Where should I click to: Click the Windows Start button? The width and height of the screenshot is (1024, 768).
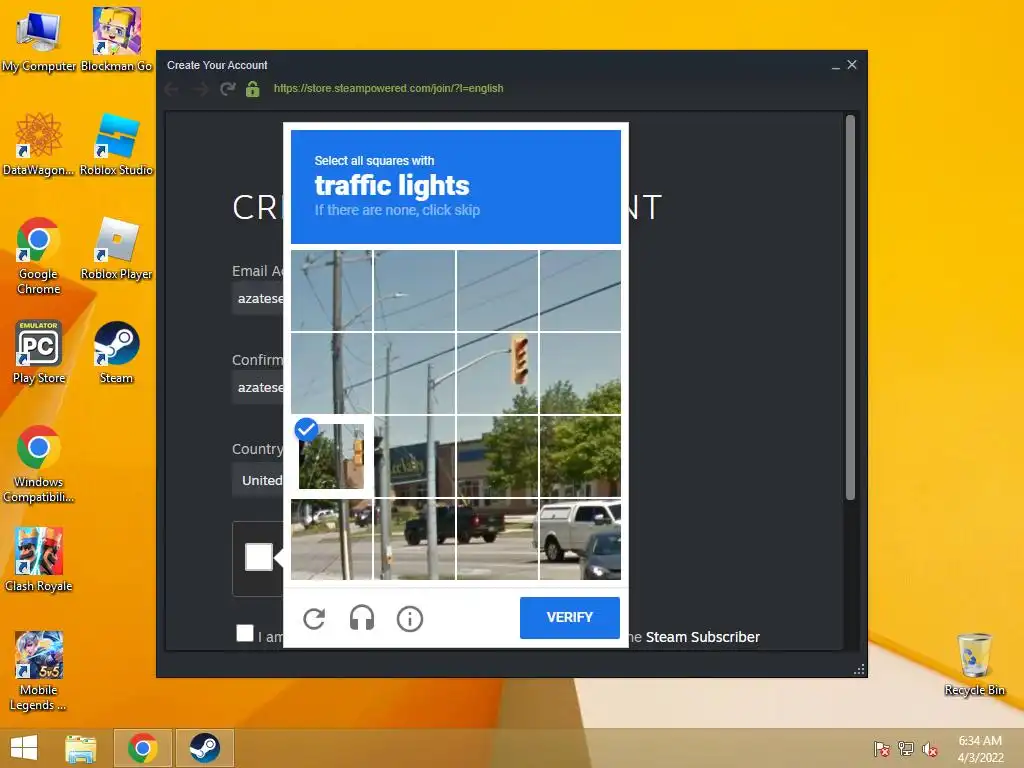24,748
